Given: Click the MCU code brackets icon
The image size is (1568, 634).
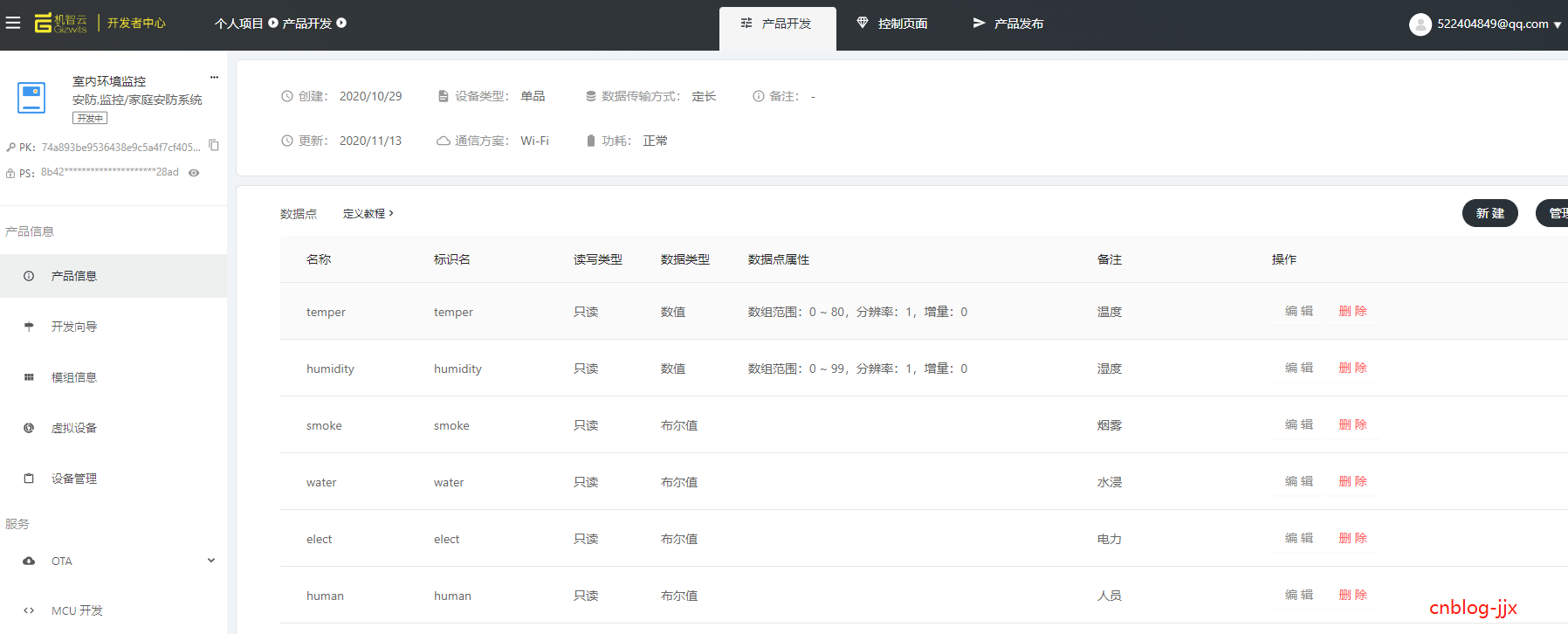Looking at the screenshot, I should pos(29,610).
